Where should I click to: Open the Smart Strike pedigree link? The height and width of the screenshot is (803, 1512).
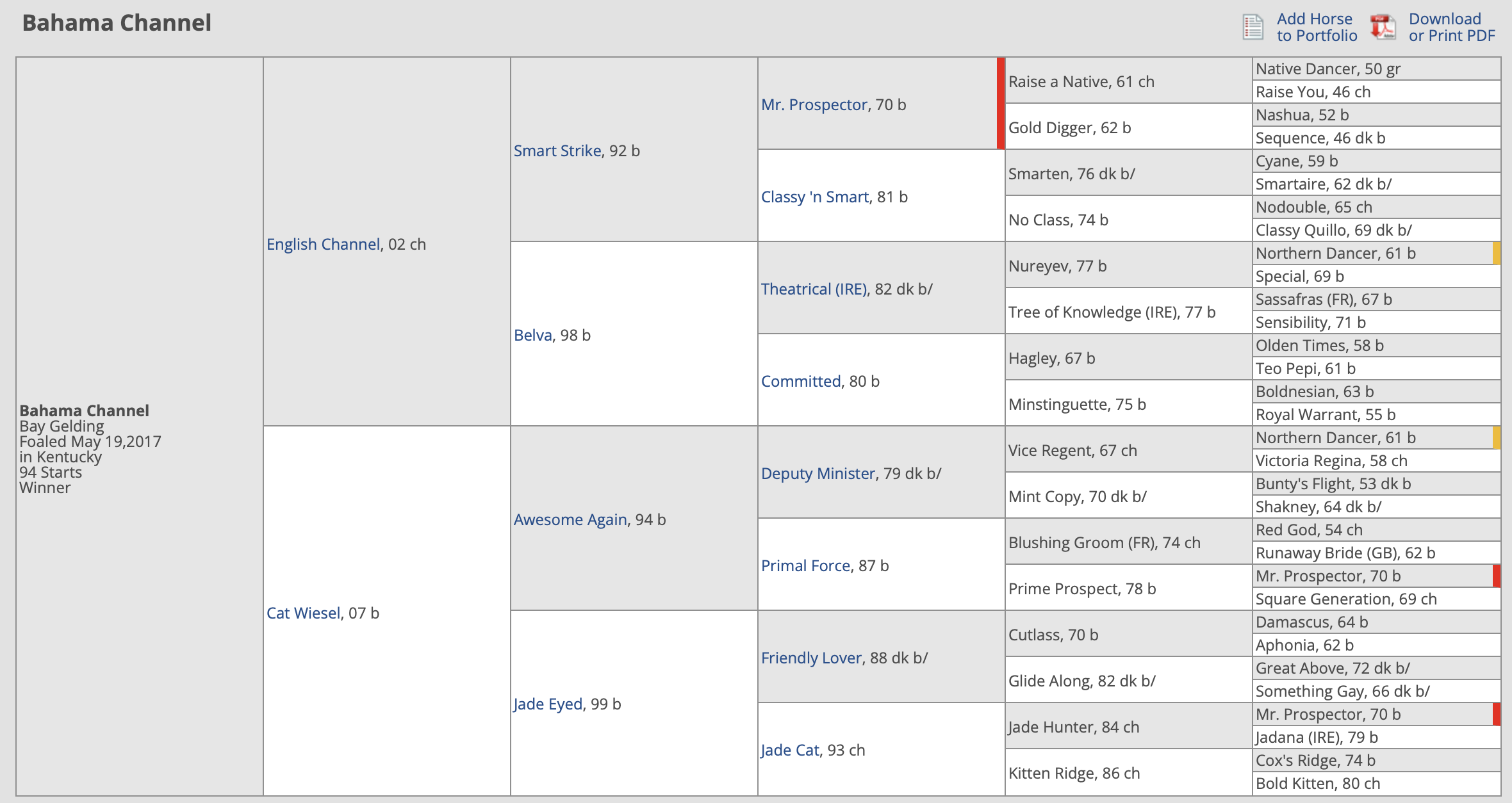pos(557,150)
